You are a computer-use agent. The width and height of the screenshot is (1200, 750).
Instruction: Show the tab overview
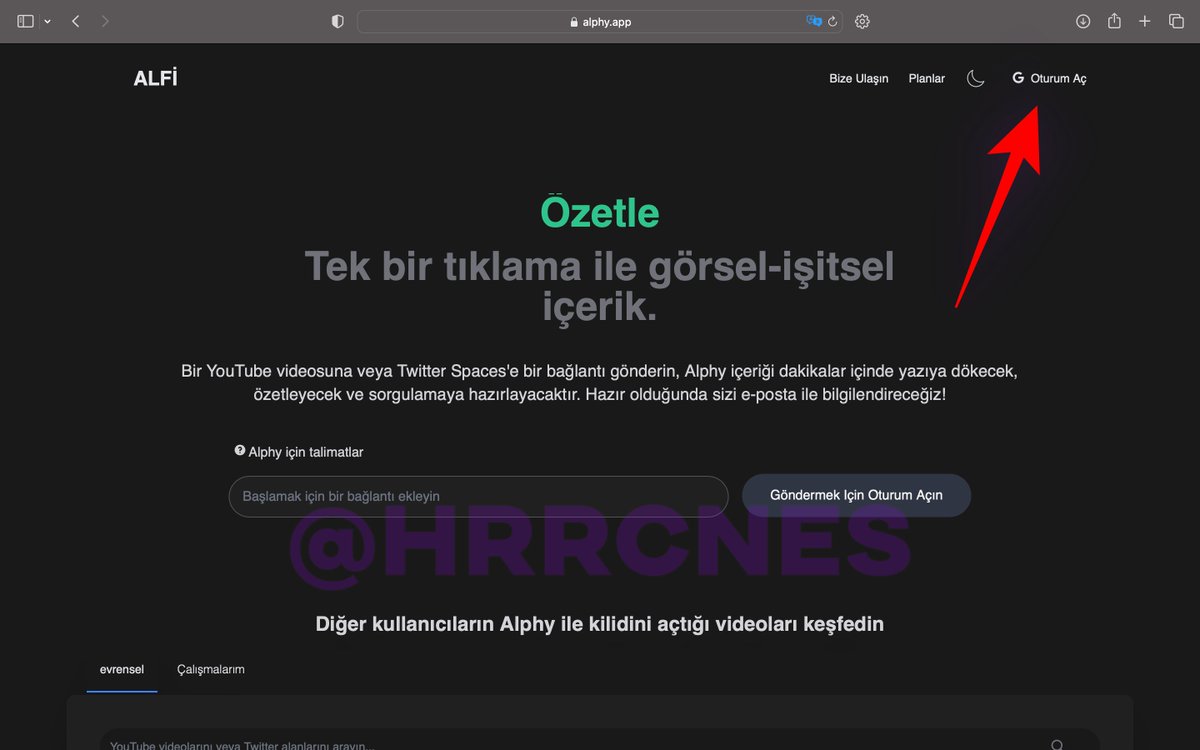click(x=1176, y=21)
